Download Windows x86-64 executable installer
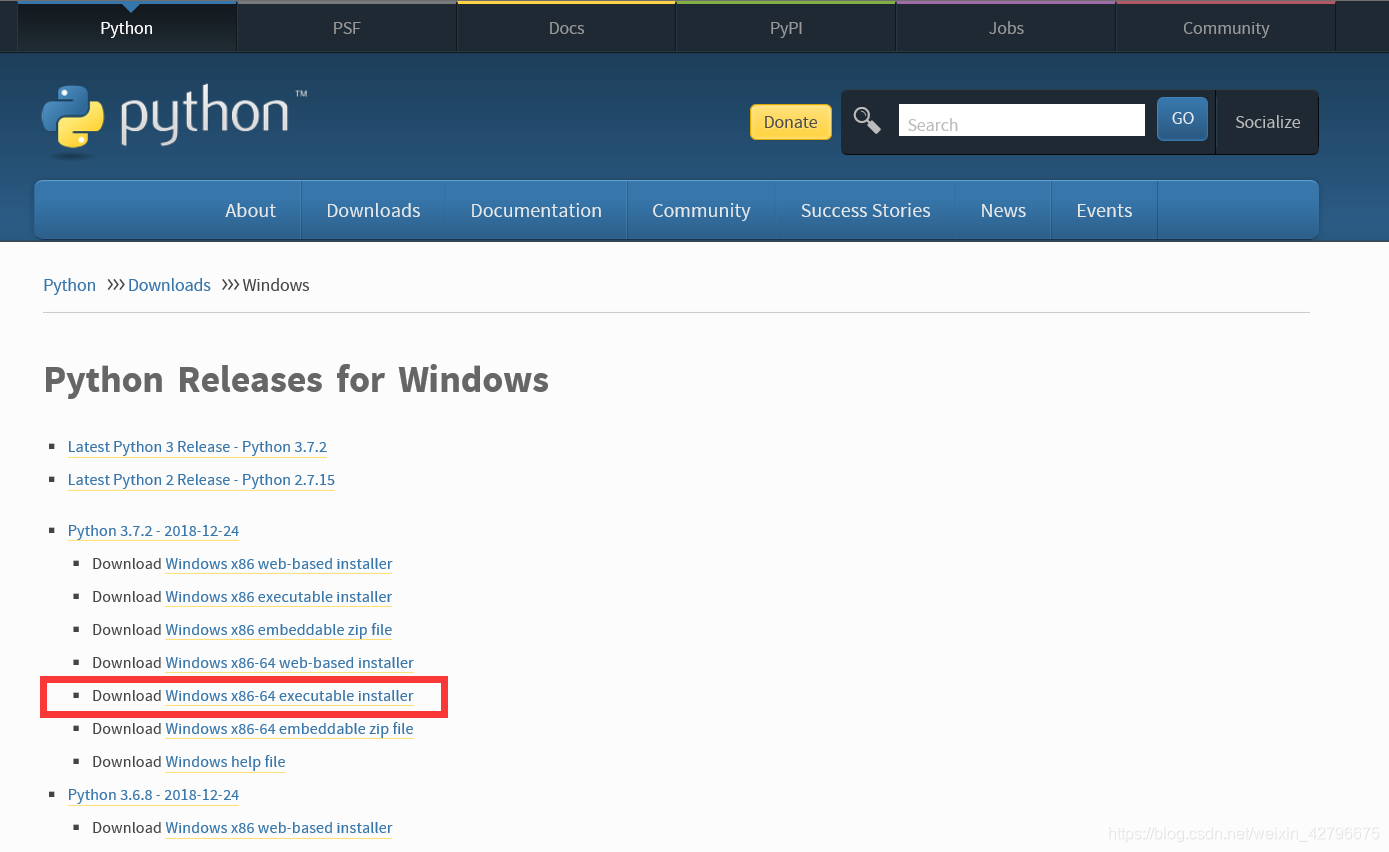This screenshot has height=852, width=1389. coord(289,696)
